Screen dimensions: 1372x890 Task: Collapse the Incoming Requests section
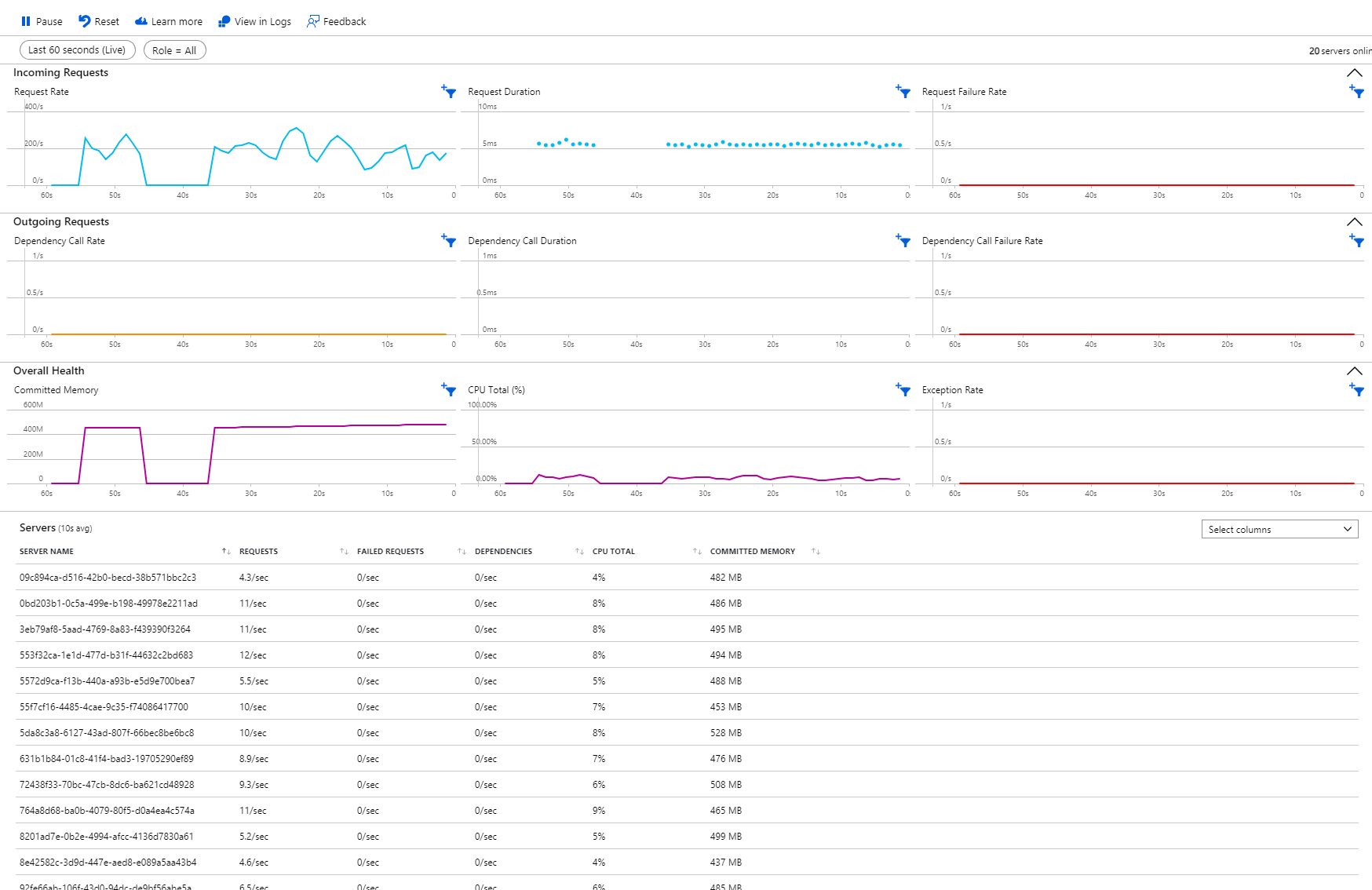click(x=1355, y=73)
